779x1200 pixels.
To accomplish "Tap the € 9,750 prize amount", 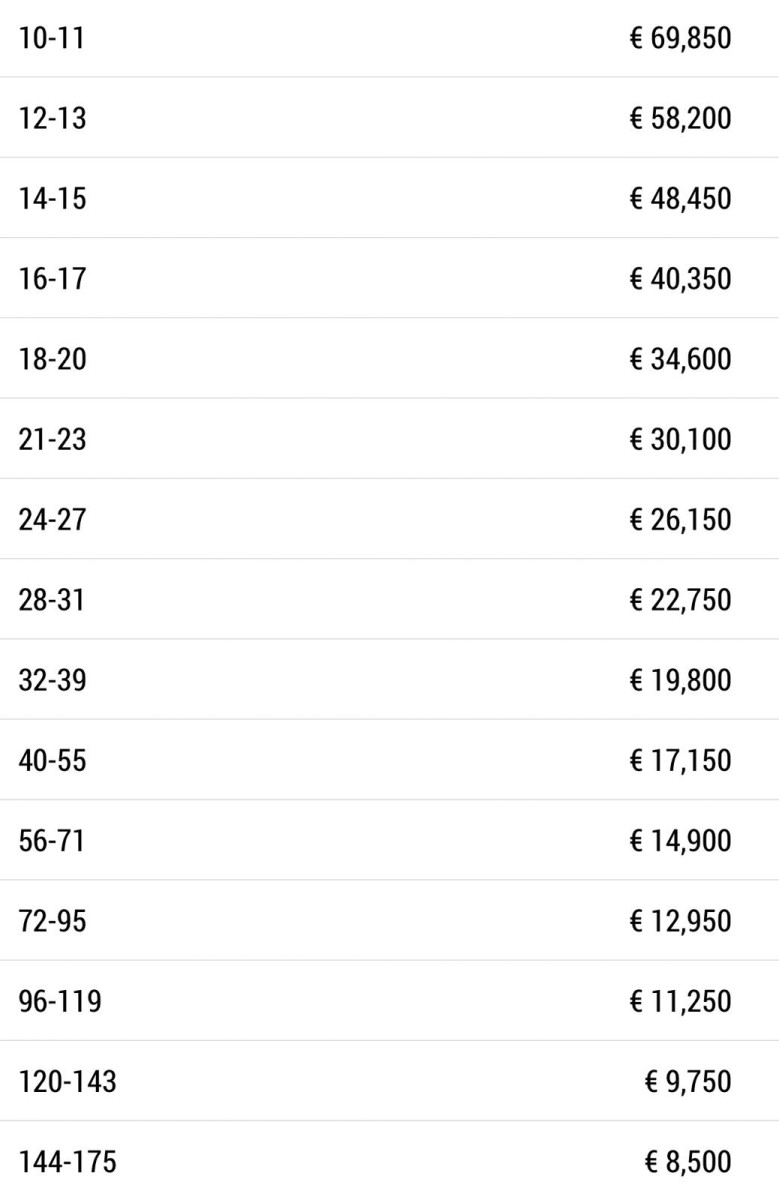I will click(x=688, y=1082).
